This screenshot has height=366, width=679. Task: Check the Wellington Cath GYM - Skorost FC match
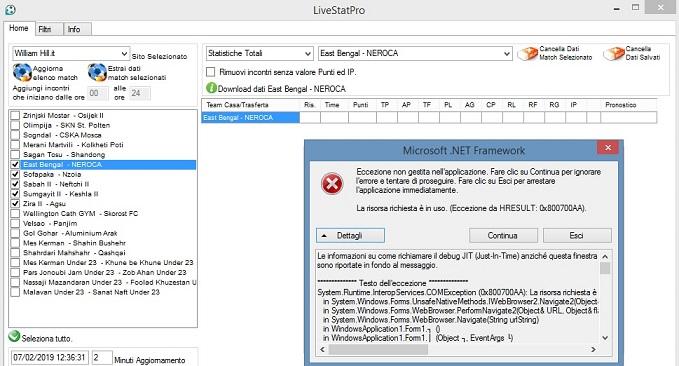point(15,214)
